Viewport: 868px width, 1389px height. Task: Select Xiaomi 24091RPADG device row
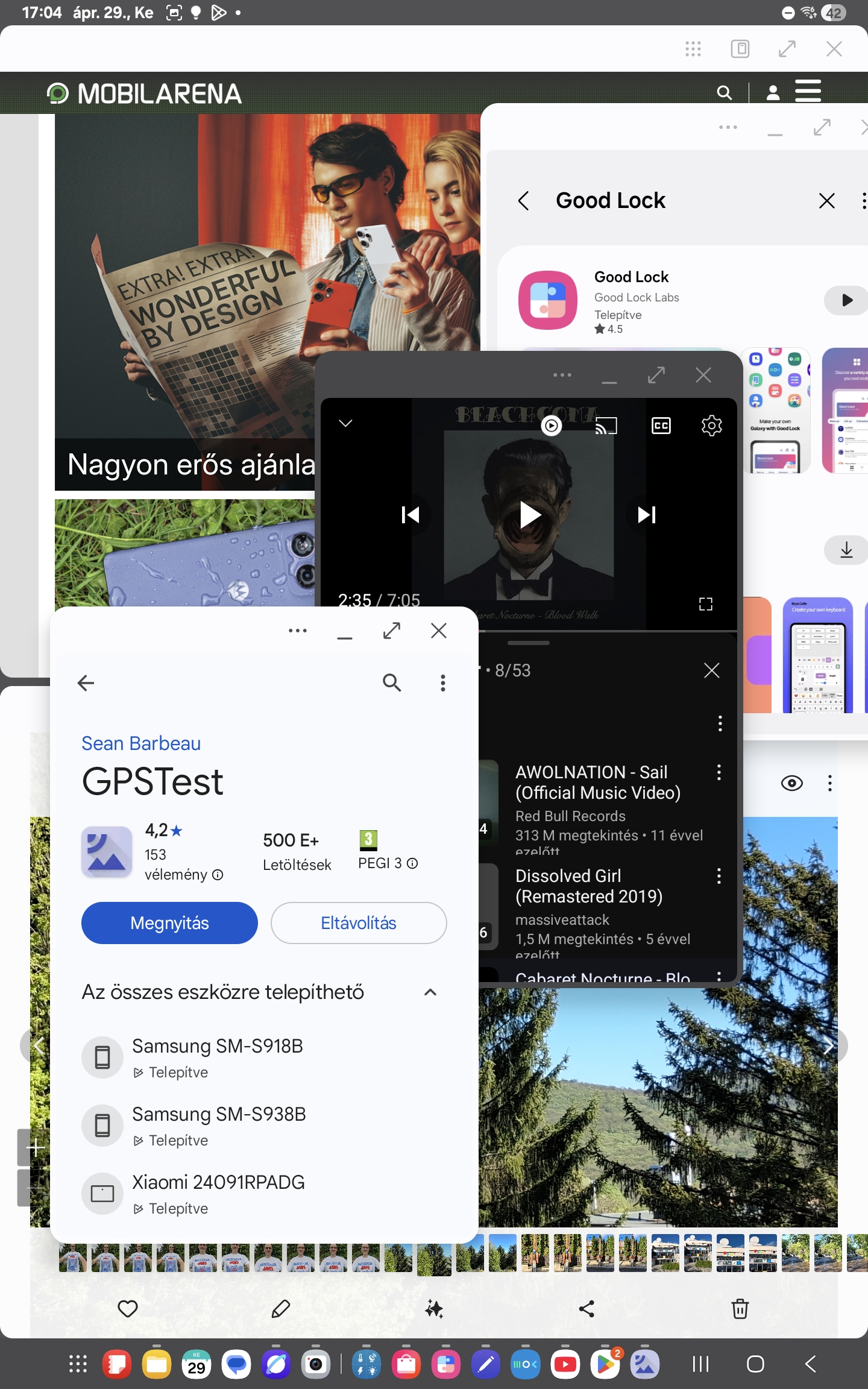click(264, 1194)
